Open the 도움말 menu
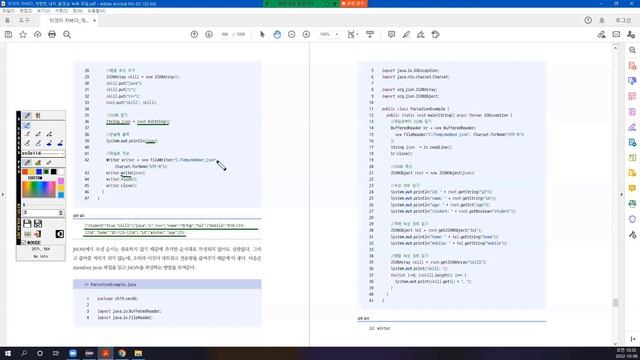 pyautogui.click(x=96, y=11)
